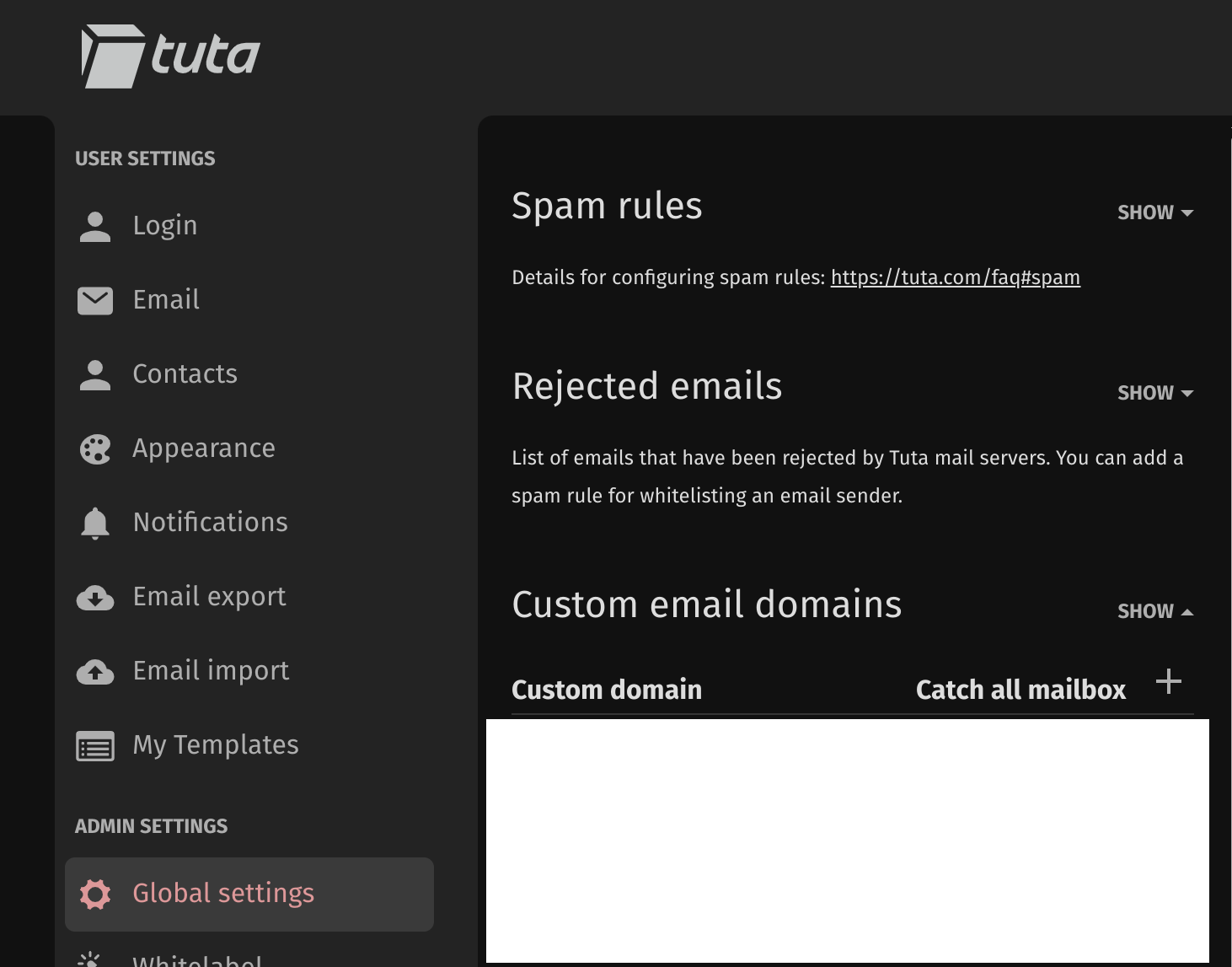The width and height of the screenshot is (1232, 967).
Task: Click the Email import cloud icon
Action: [x=95, y=672]
